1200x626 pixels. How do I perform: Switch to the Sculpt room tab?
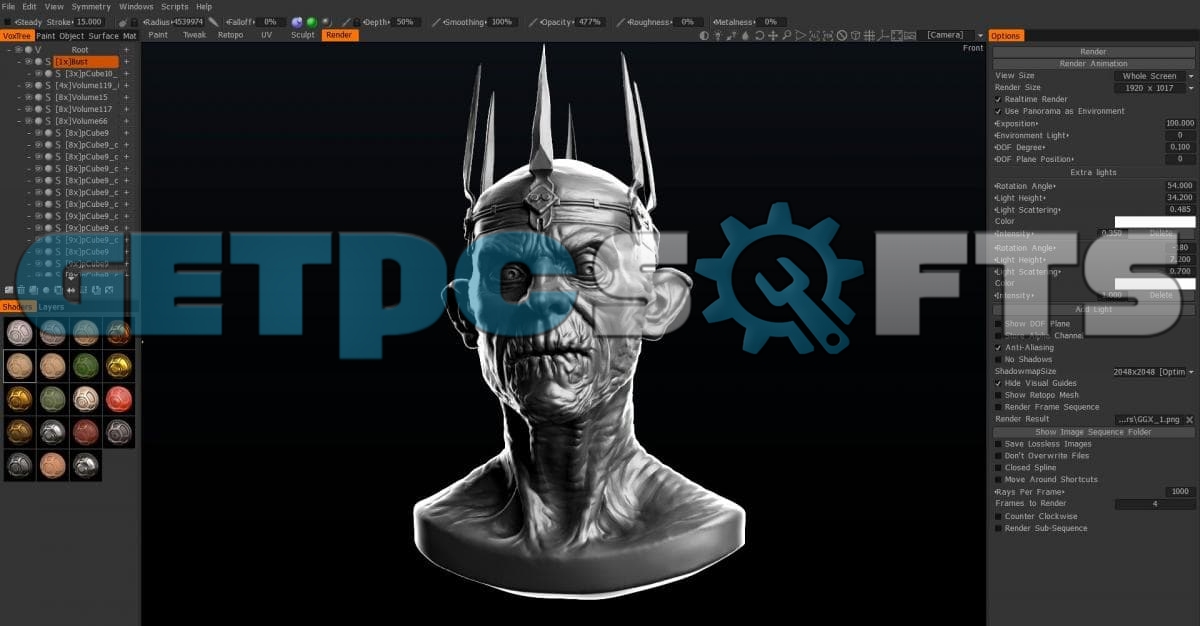click(303, 35)
